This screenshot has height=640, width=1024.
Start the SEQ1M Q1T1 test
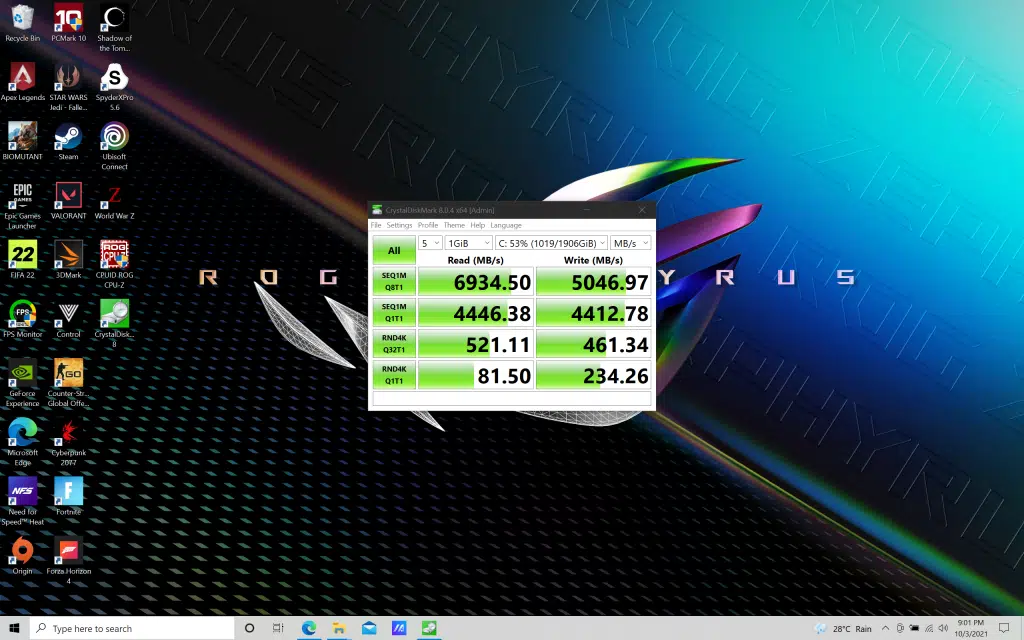tap(394, 313)
